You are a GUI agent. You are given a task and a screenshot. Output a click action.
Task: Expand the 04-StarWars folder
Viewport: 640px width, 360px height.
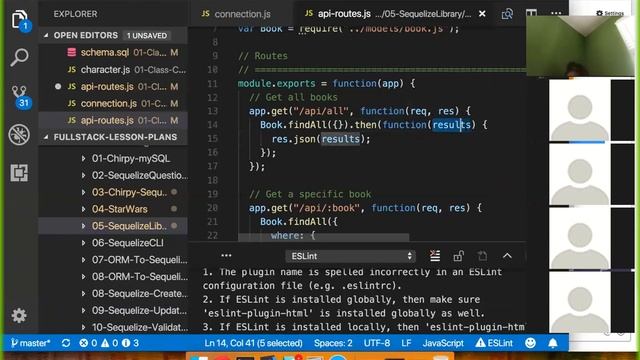point(113,209)
